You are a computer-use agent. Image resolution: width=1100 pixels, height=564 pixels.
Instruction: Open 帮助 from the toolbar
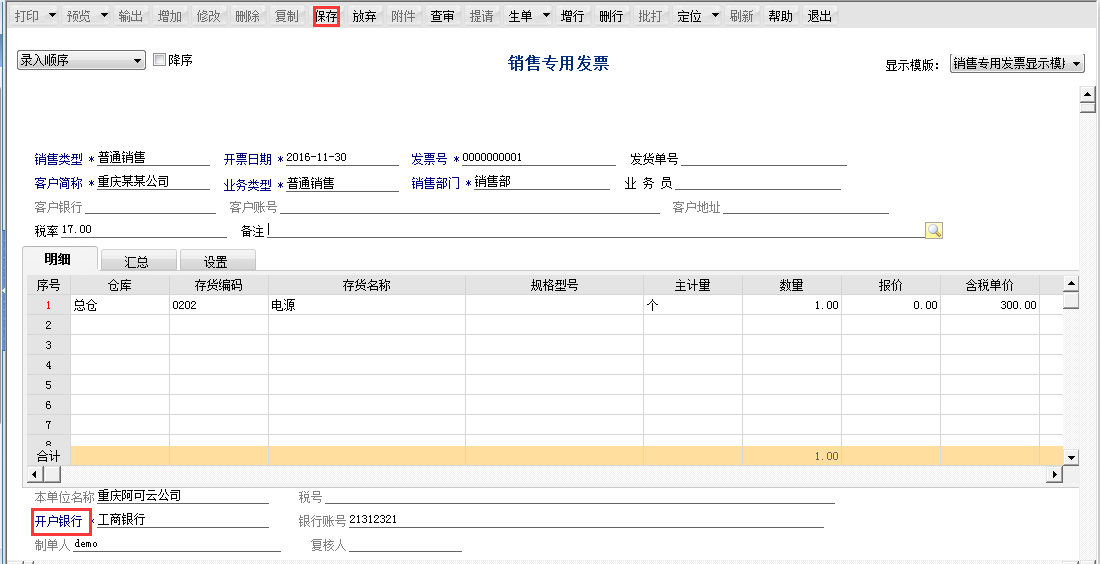tap(781, 16)
